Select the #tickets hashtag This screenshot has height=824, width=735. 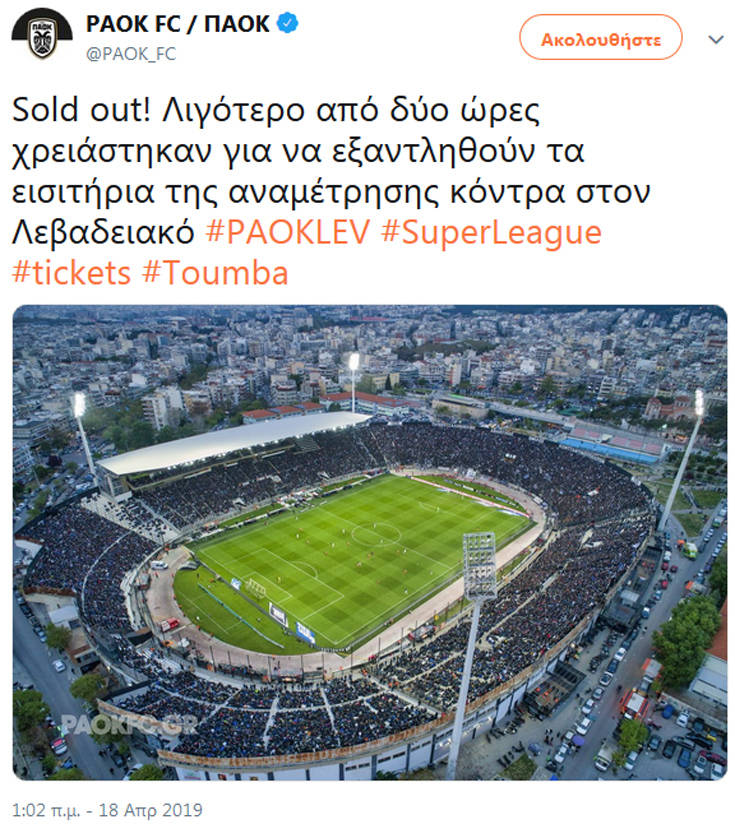click(71, 272)
